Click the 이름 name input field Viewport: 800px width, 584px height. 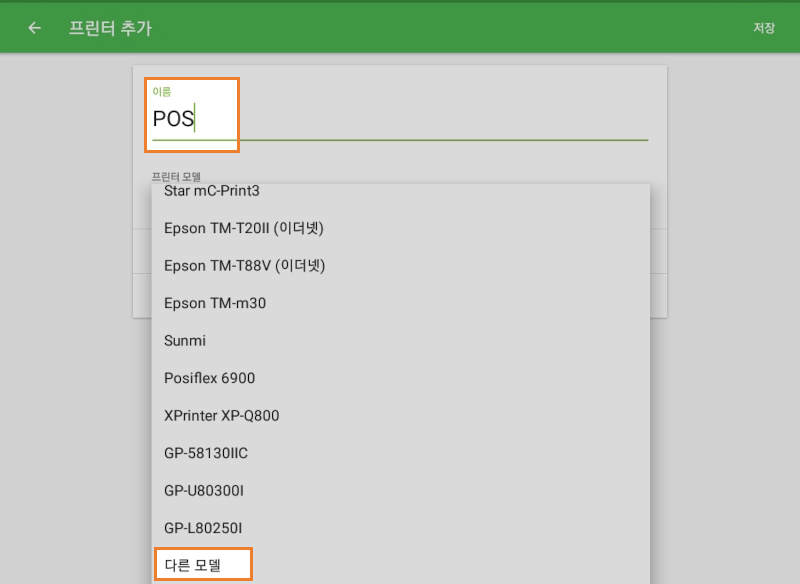click(x=400, y=118)
